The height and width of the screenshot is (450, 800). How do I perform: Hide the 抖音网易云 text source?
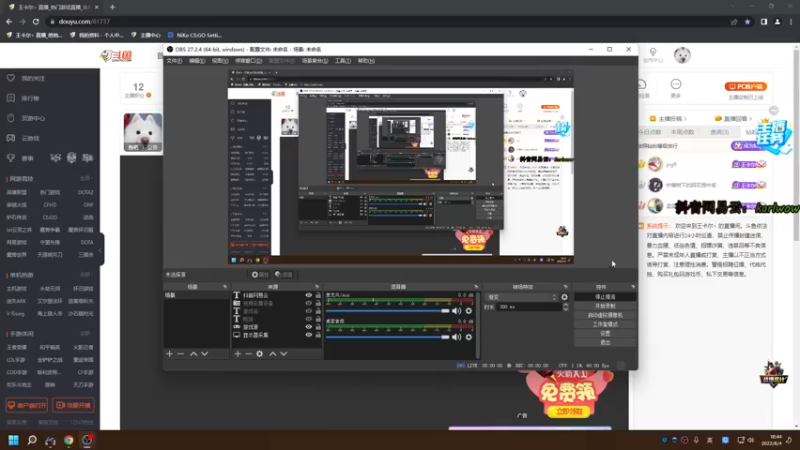point(309,295)
